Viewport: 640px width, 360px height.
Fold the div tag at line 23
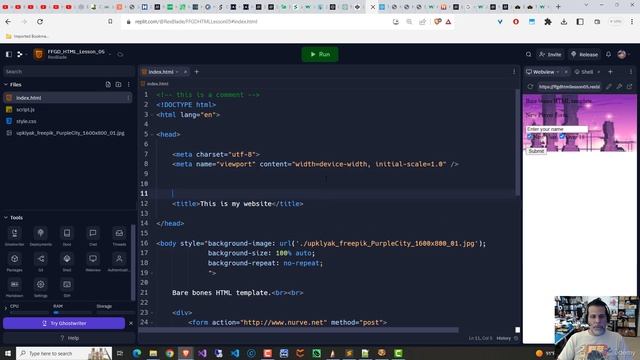(152, 313)
